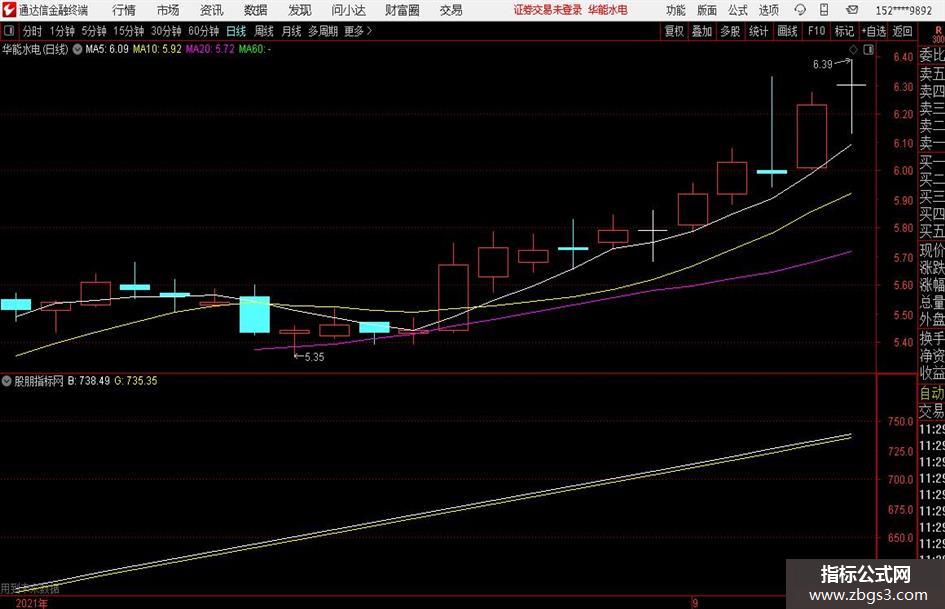Expand the 更多 period options
This screenshot has height=609, width=945.
pos(358,31)
